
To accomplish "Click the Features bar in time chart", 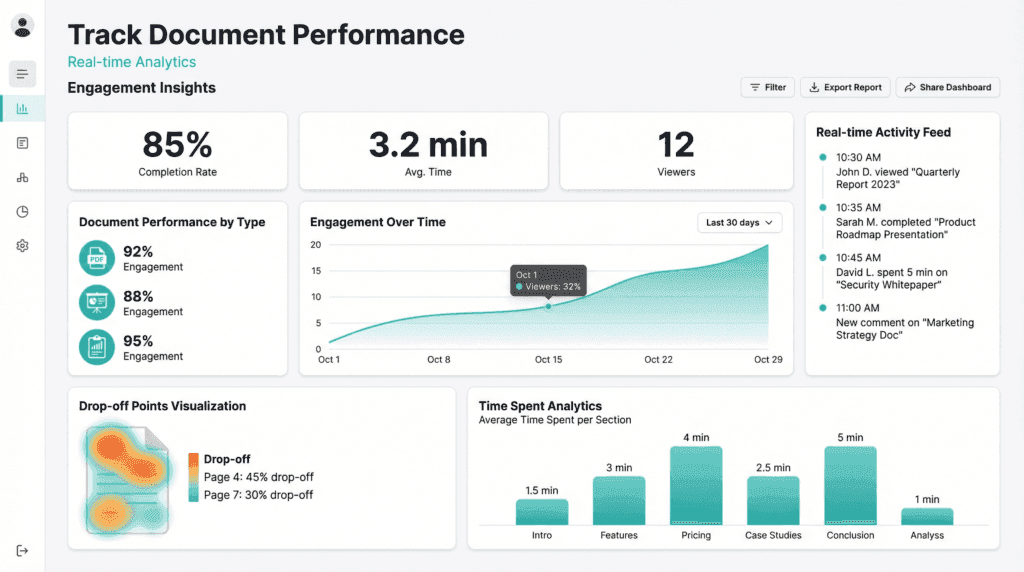I will [619, 500].
